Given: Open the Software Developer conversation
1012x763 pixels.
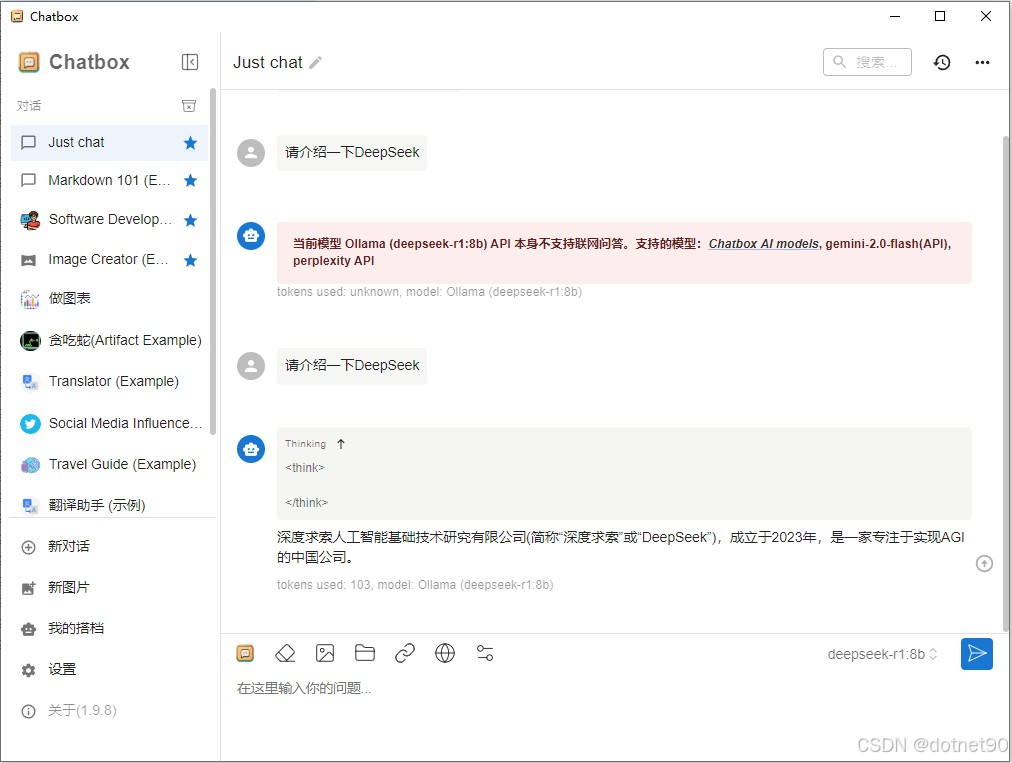Looking at the screenshot, I should click(109, 220).
